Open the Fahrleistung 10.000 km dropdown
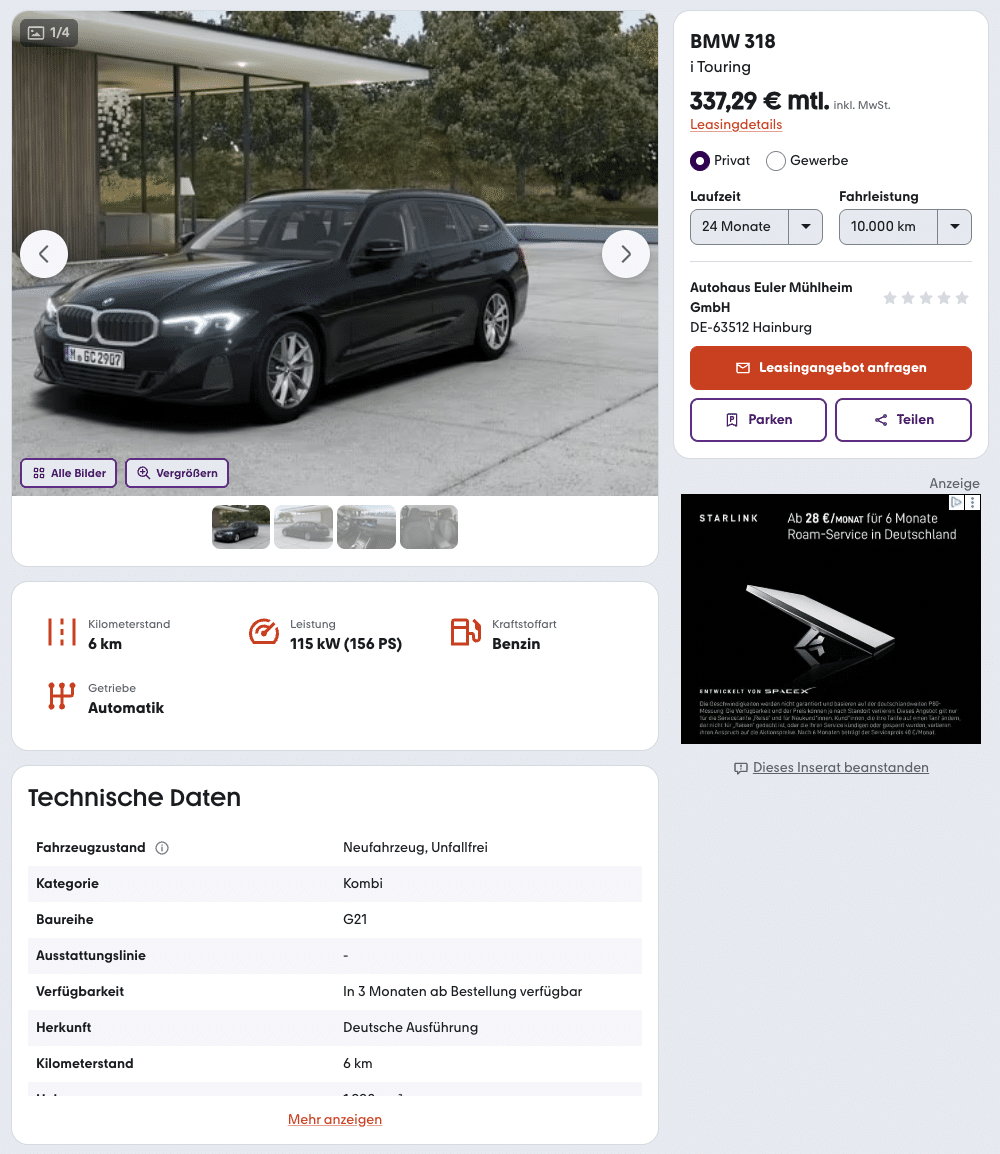The width and height of the screenshot is (1000, 1154). (x=905, y=227)
